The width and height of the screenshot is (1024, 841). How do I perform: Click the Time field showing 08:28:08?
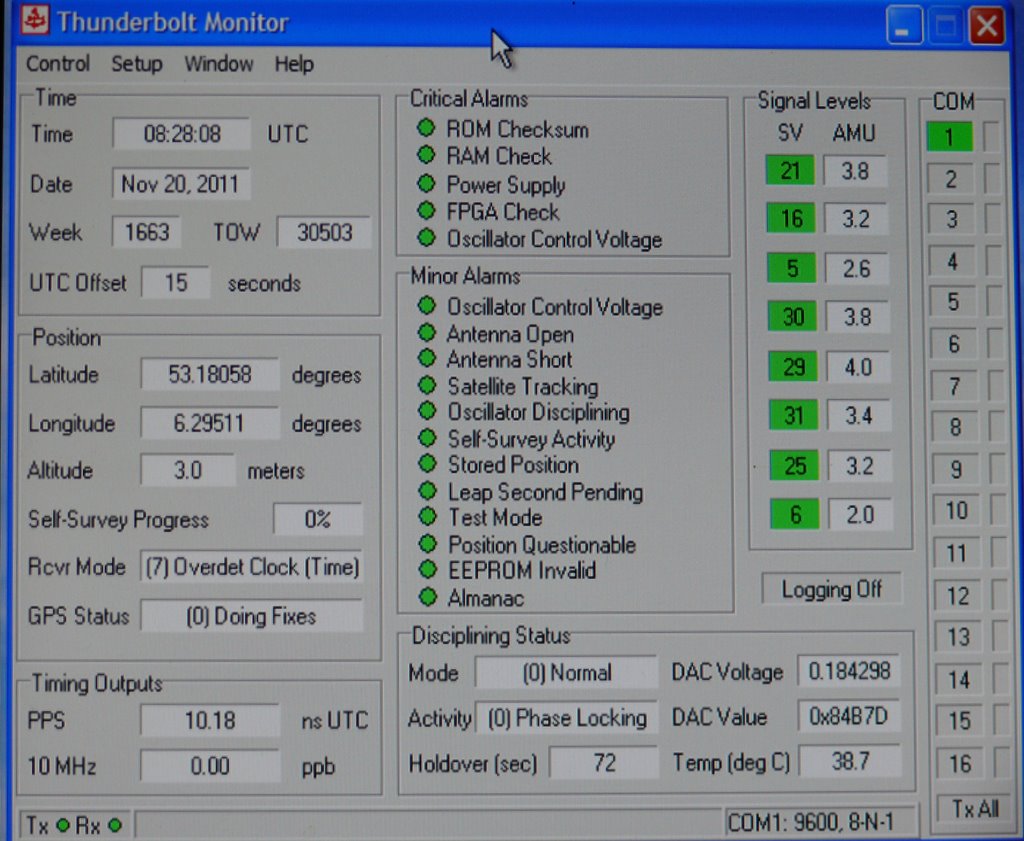point(182,134)
